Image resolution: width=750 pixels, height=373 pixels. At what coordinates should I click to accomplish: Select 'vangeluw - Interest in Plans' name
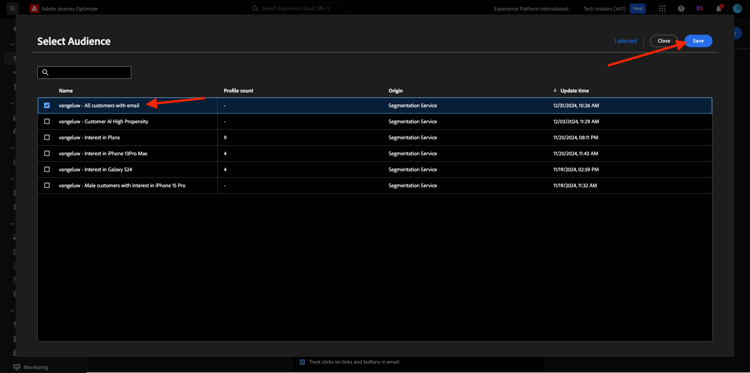pyautogui.click(x=89, y=137)
